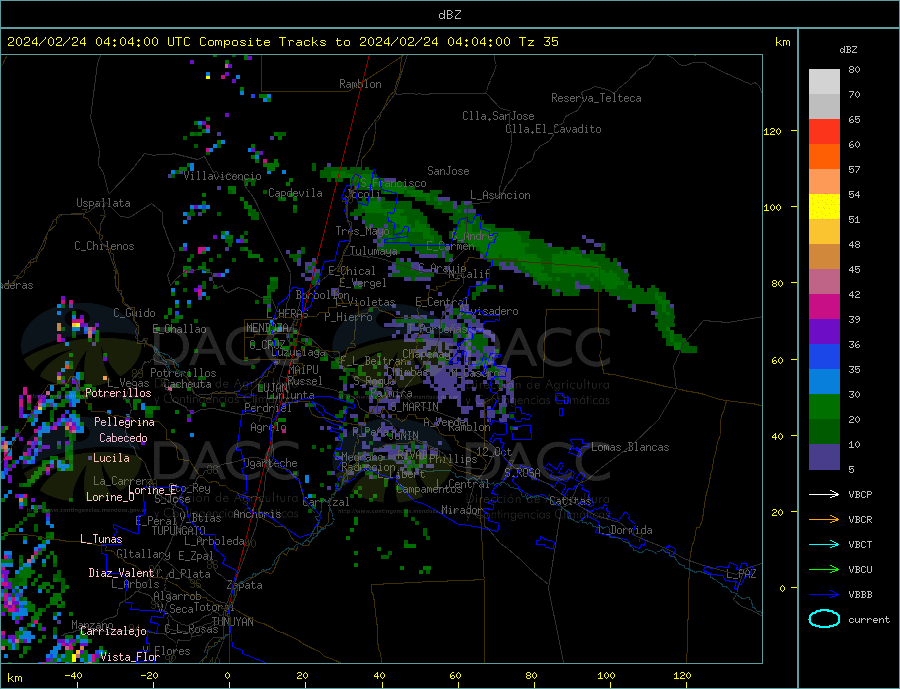
Task: Click the Pellegrina map label
Action: point(125,422)
